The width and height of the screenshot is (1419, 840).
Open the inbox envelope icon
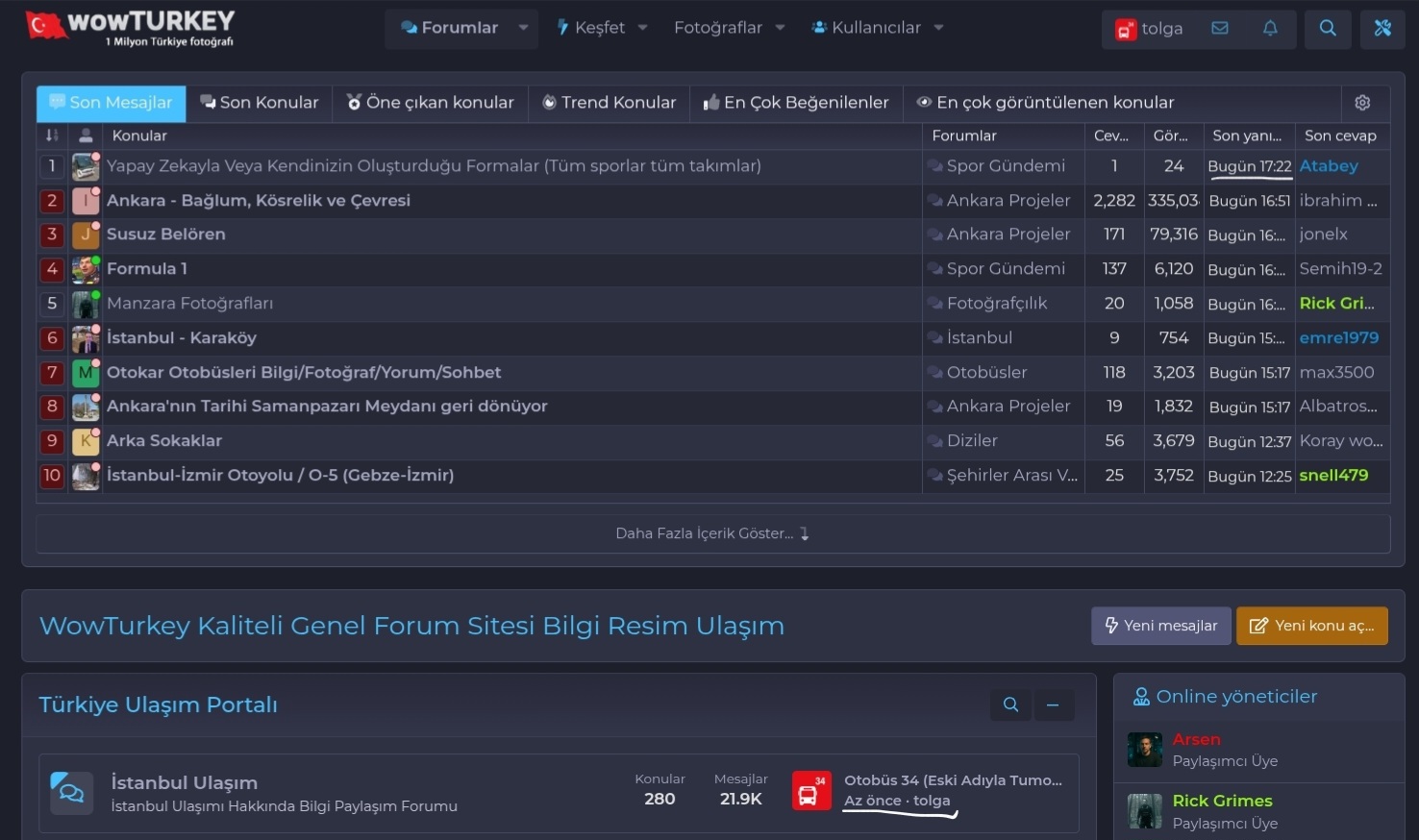pos(1220,29)
